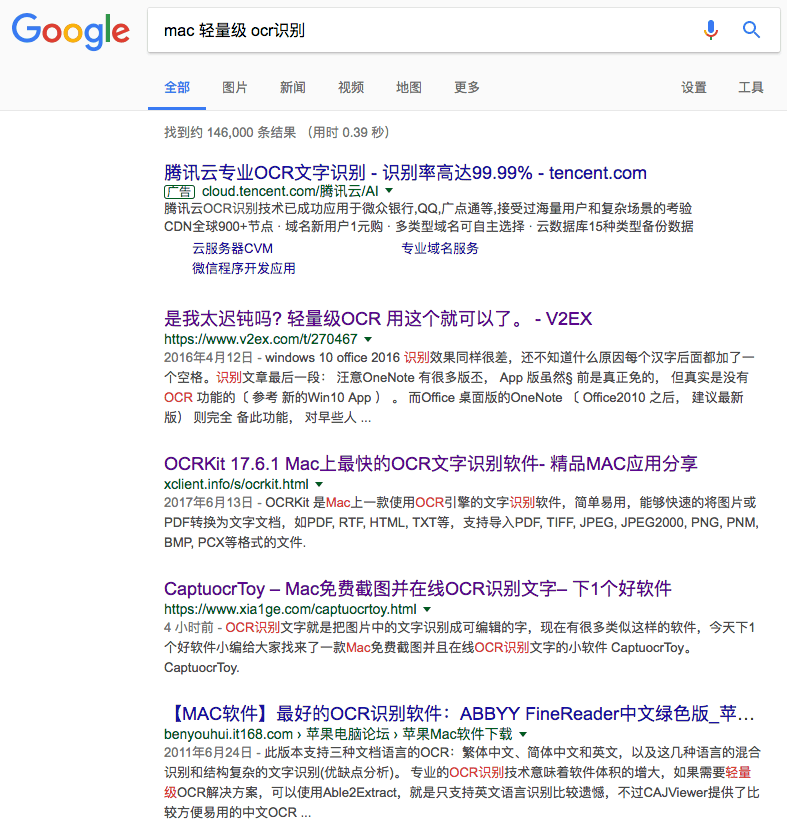The image size is (787, 821).
Task: Expand dropdown arrow next to xia1ge.com URL
Action: coord(427,609)
